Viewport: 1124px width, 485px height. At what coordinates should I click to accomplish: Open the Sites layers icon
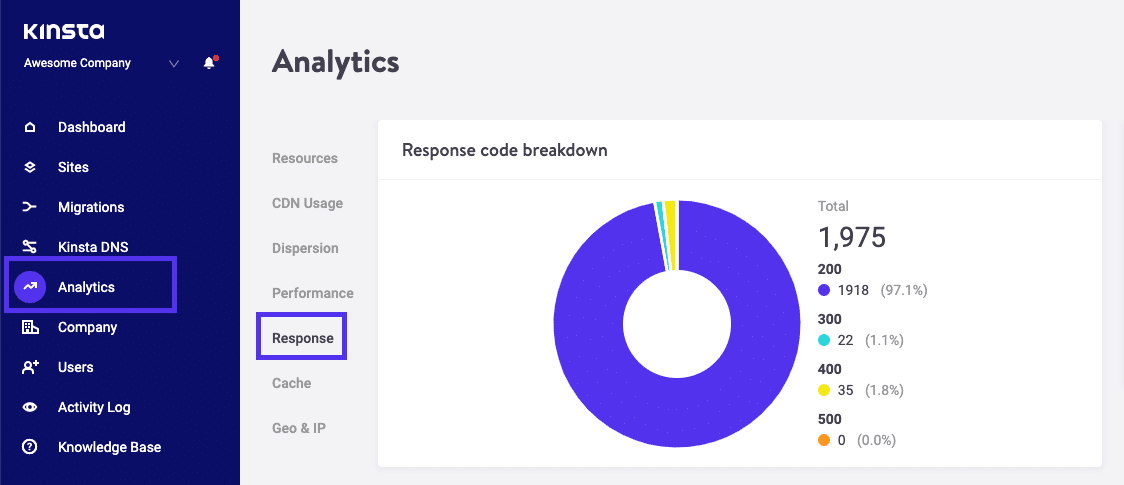click(x=30, y=167)
